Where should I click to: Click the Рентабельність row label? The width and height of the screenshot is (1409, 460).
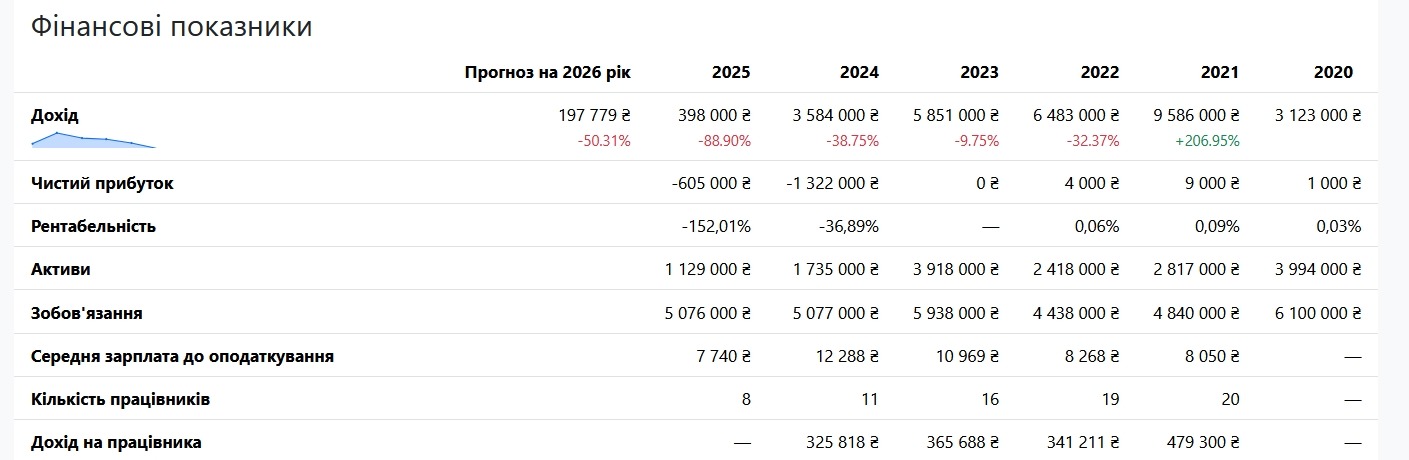coord(94,226)
